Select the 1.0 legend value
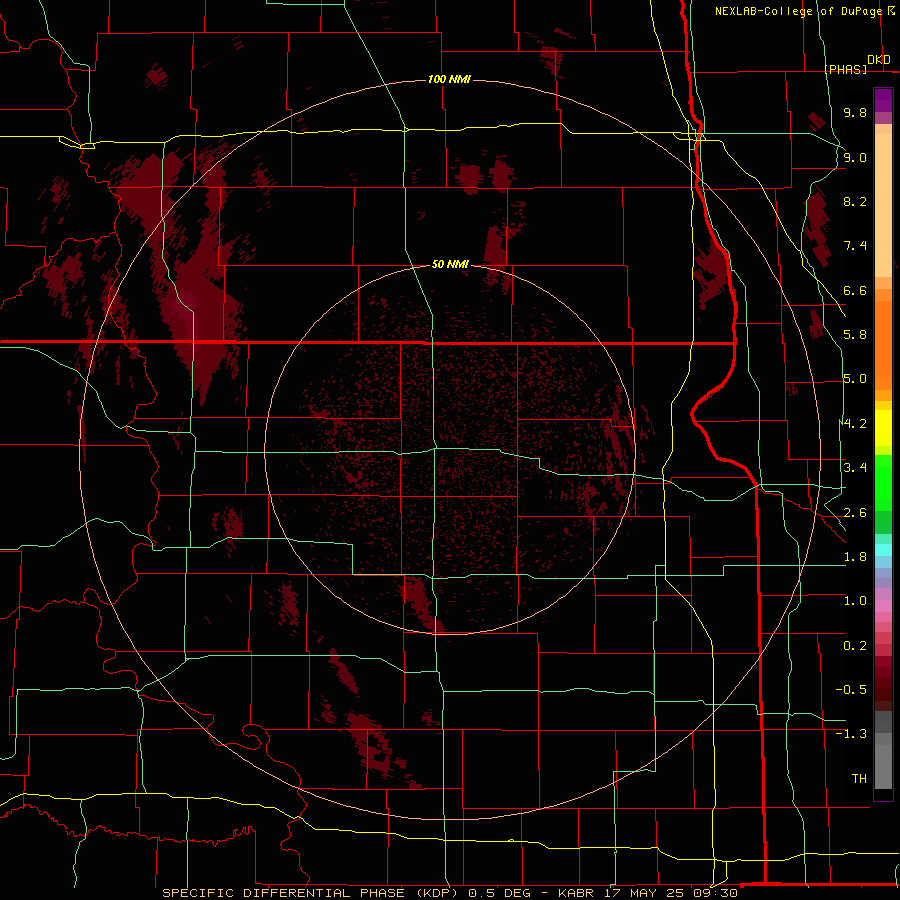The image size is (900, 900). click(x=855, y=601)
